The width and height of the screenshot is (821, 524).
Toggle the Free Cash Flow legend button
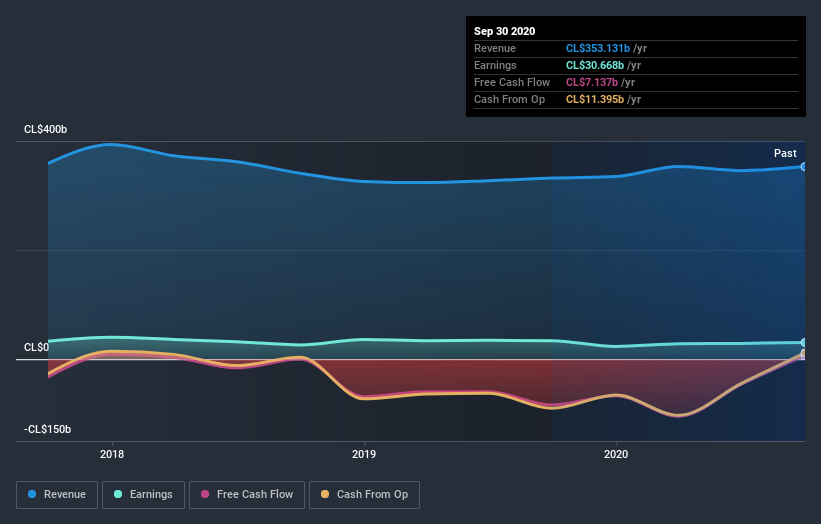click(x=247, y=495)
